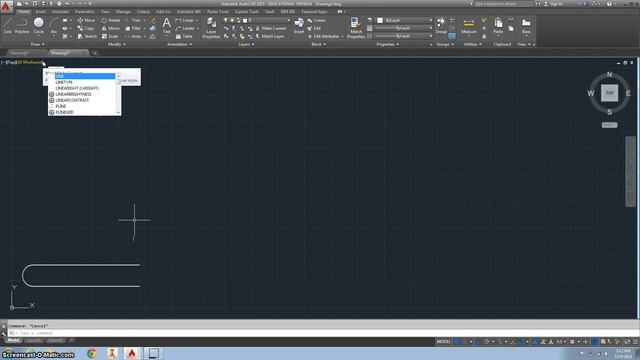Click the help search keyword field
Image resolution: width=640 pixels, height=360 pixels.
(503, 4)
